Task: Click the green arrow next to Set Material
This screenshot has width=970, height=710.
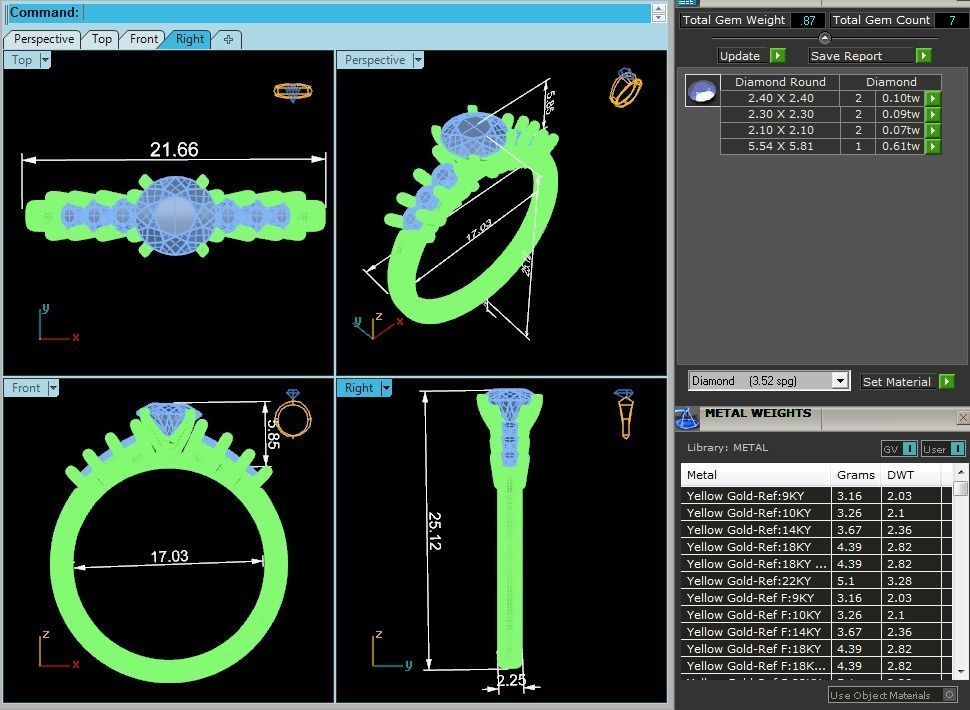Action: [x=946, y=381]
